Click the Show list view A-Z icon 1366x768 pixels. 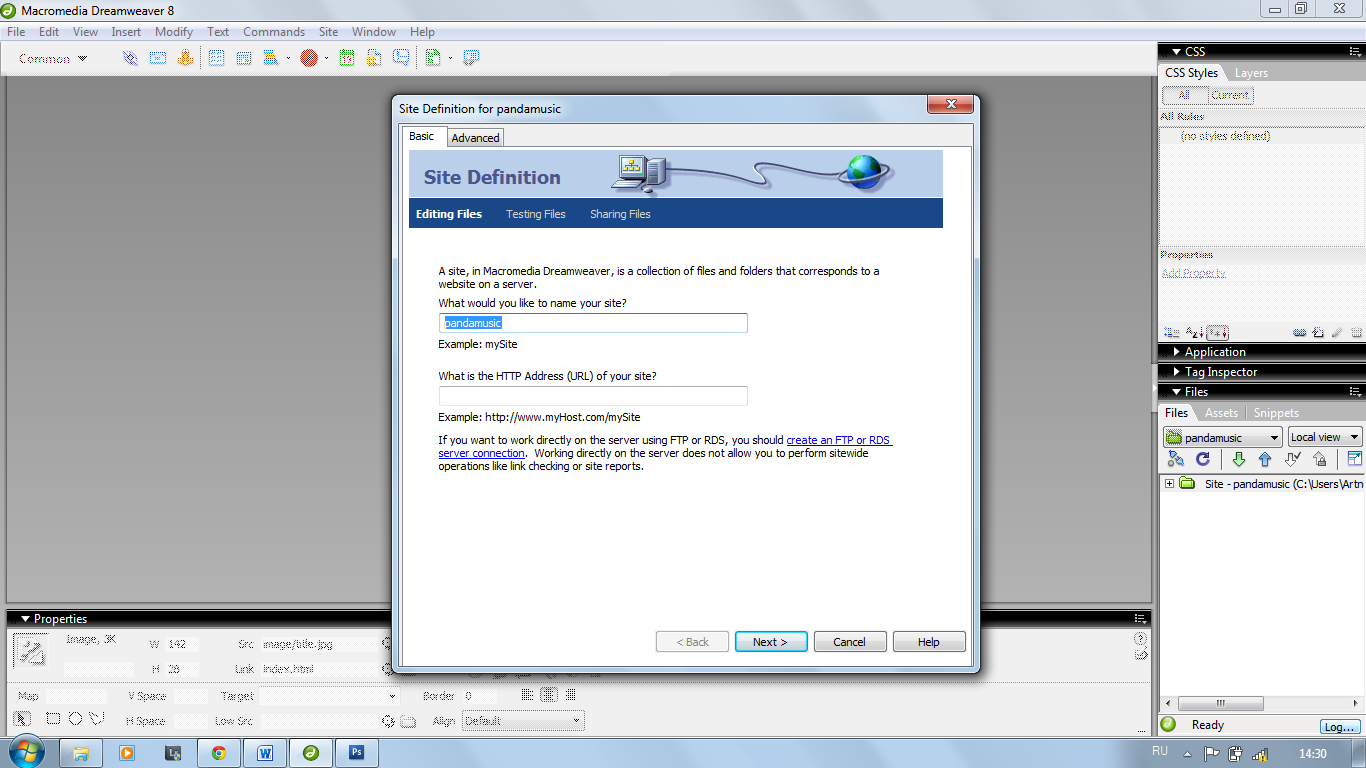[1194, 333]
